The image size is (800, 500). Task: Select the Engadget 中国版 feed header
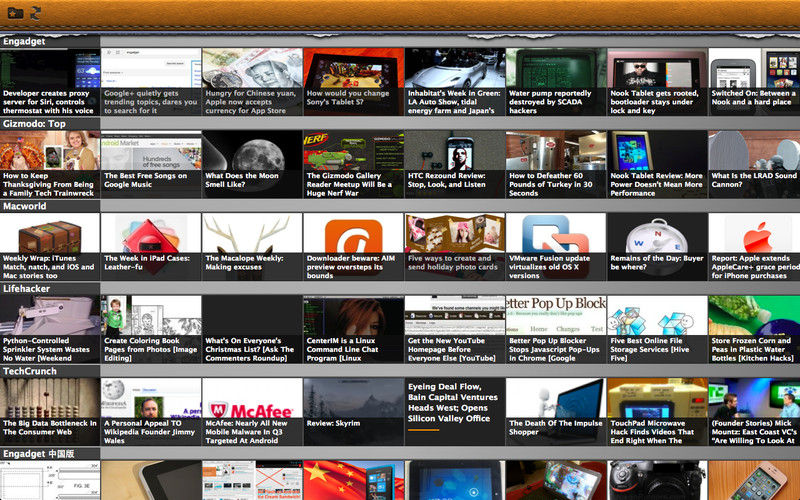coord(50,454)
